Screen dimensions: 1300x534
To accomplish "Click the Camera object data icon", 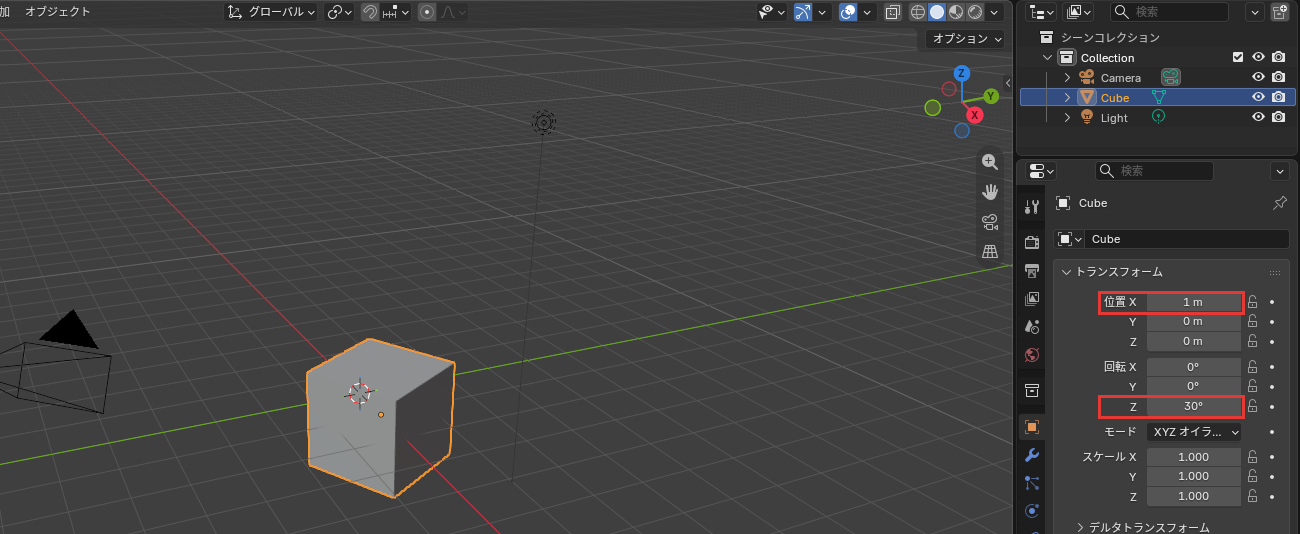I will point(1171,77).
